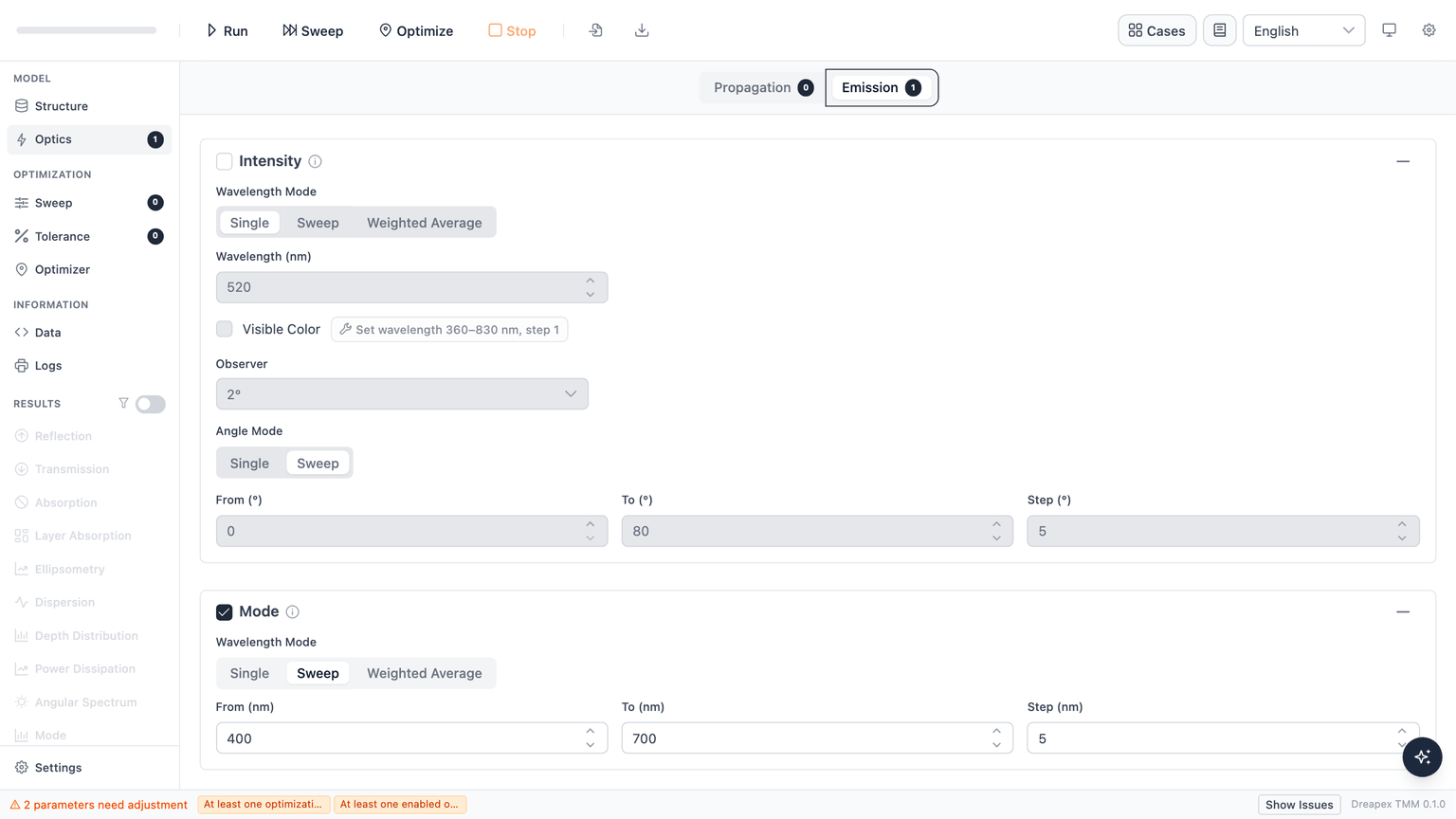Open Optimizer in the sidebar
Viewport: 1456px width, 819px height.
(x=89, y=269)
